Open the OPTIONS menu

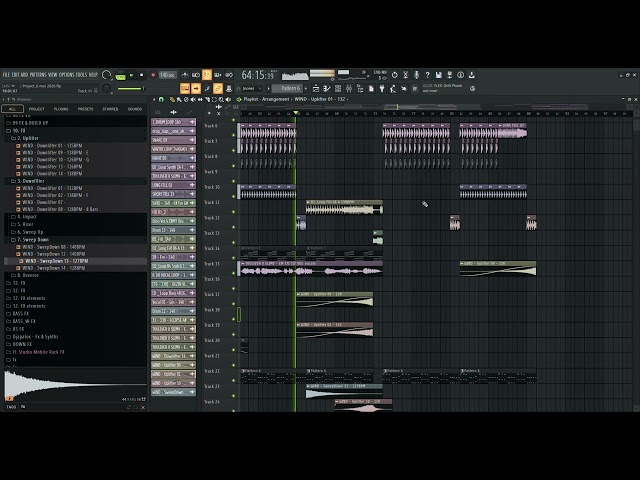(67, 75)
